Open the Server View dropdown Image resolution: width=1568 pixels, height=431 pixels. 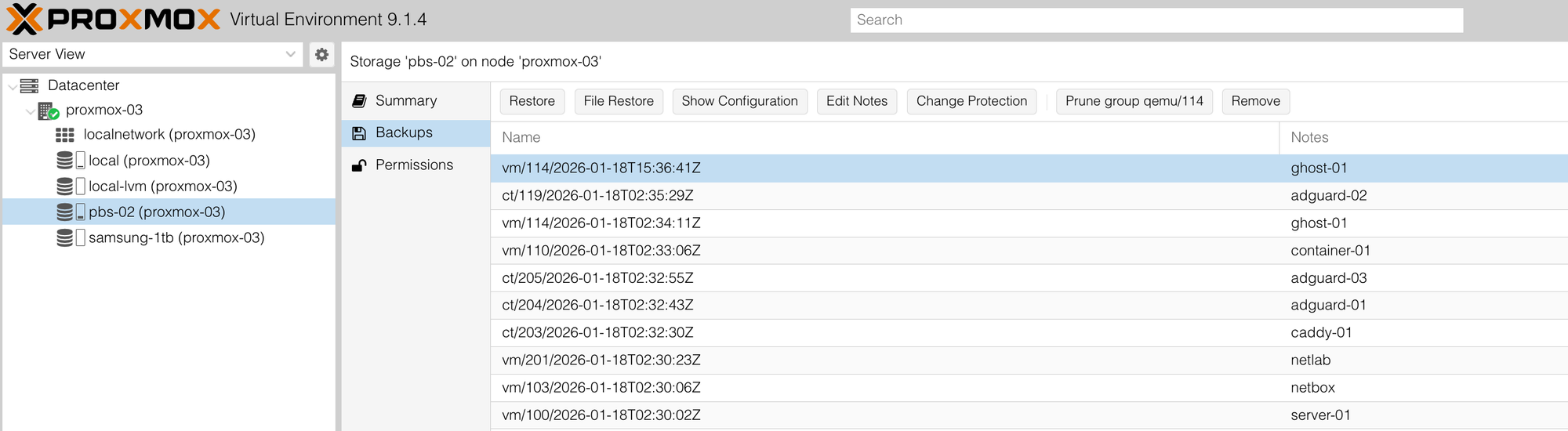[290, 54]
